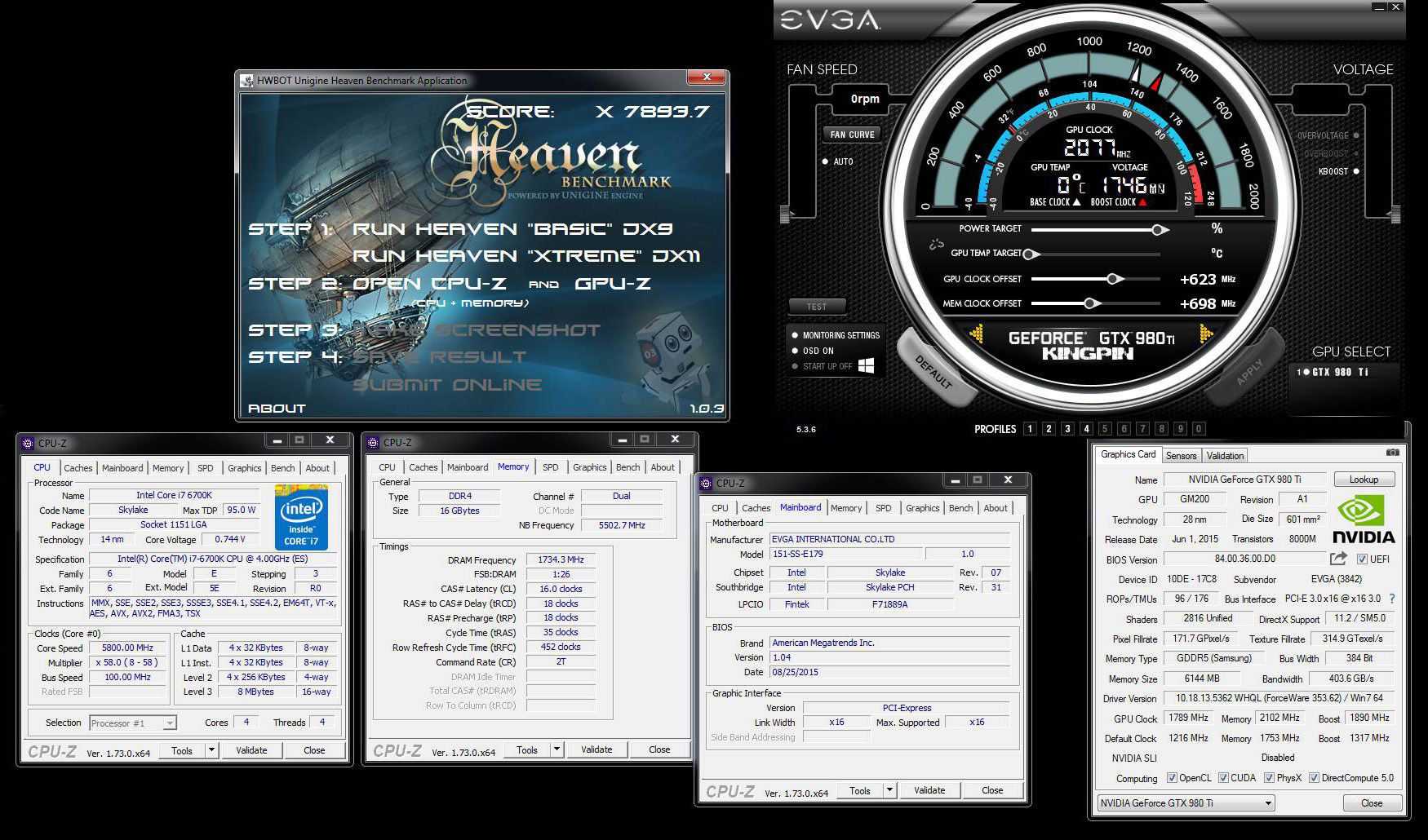The width and height of the screenshot is (1428, 840).
Task: Click the Intel Core i7 logo in CPU-Z
Action: 301,519
